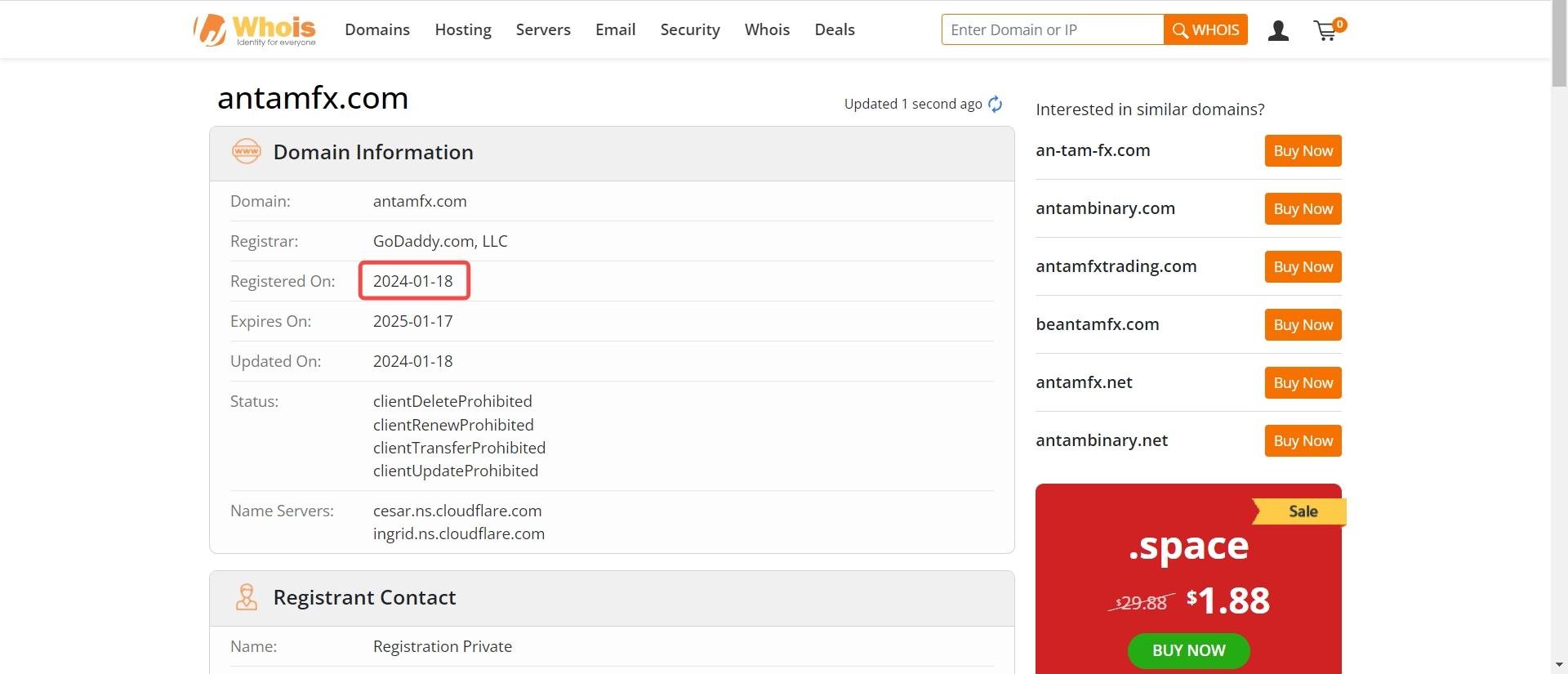This screenshot has height=674, width=1568.
Task: Buy Now for antambinary.com
Action: (x=1303, y=209)
